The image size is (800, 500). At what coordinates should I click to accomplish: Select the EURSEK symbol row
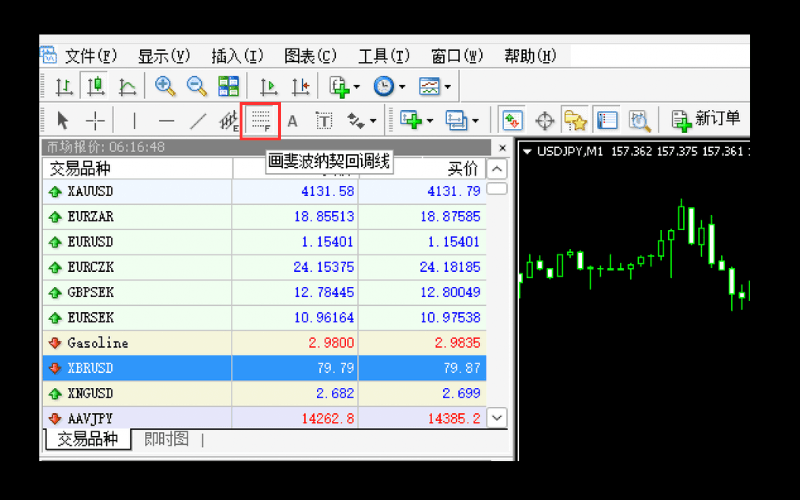coord(264,318)
